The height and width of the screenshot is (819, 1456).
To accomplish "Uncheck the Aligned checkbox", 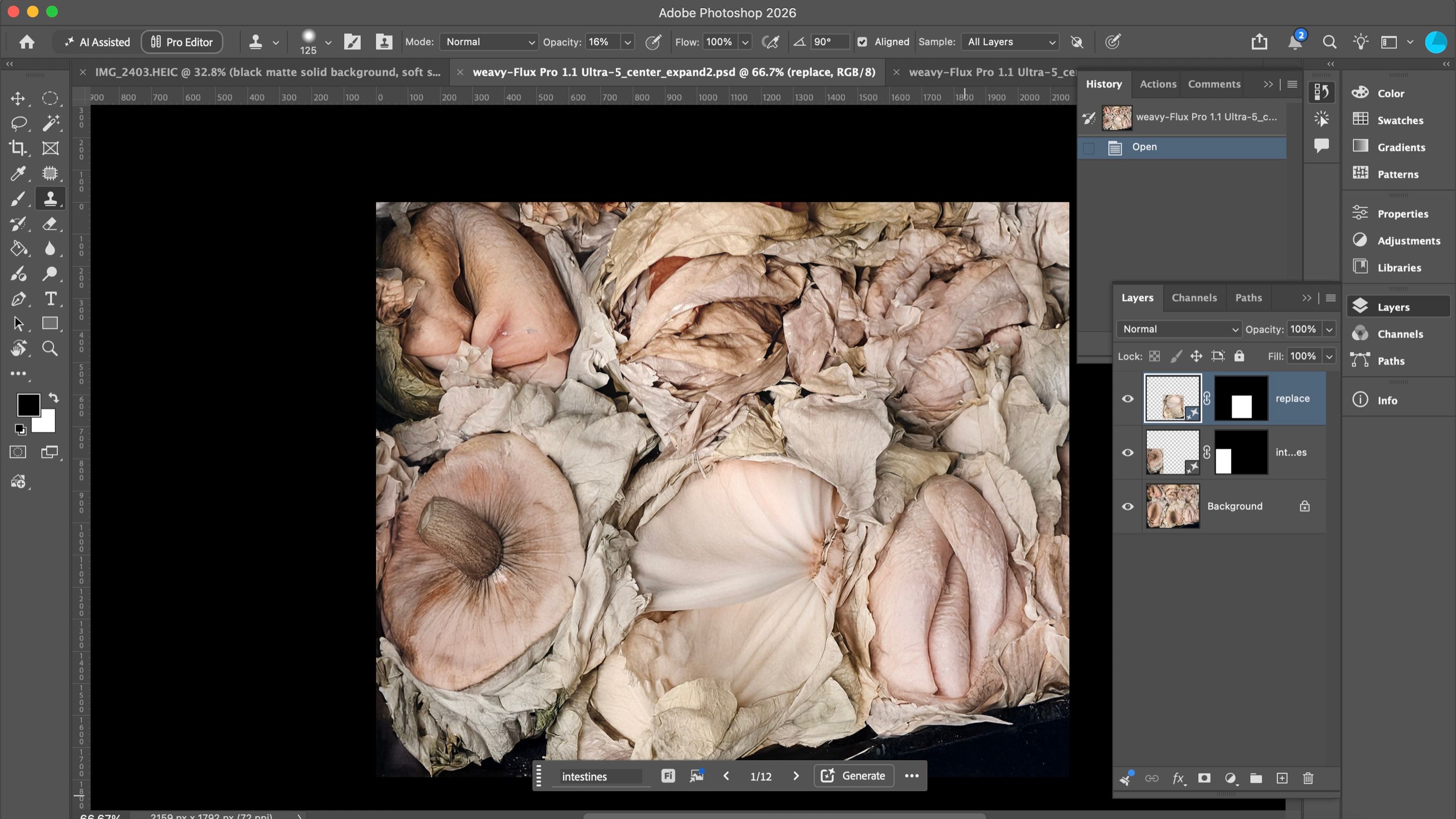I will point(862,42).
